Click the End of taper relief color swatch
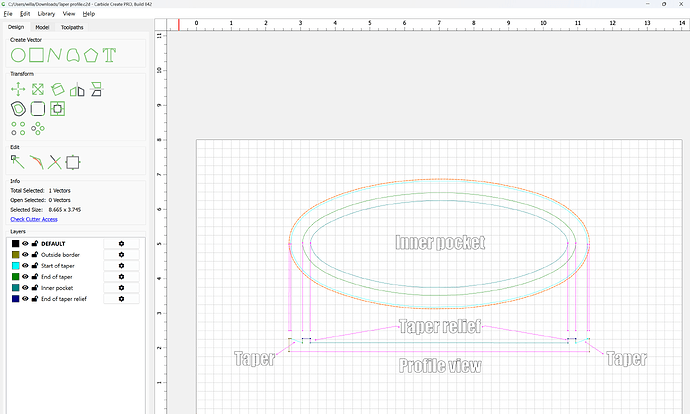Viewport: 690px width, 414px height. click(x=15, y=298)
